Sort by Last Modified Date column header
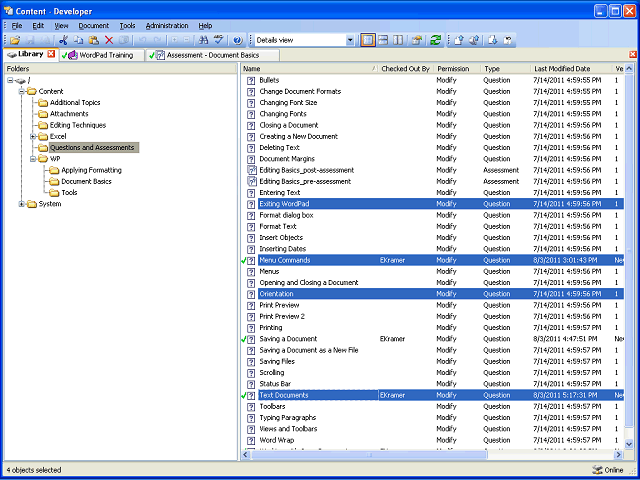 tap(571, 69)
